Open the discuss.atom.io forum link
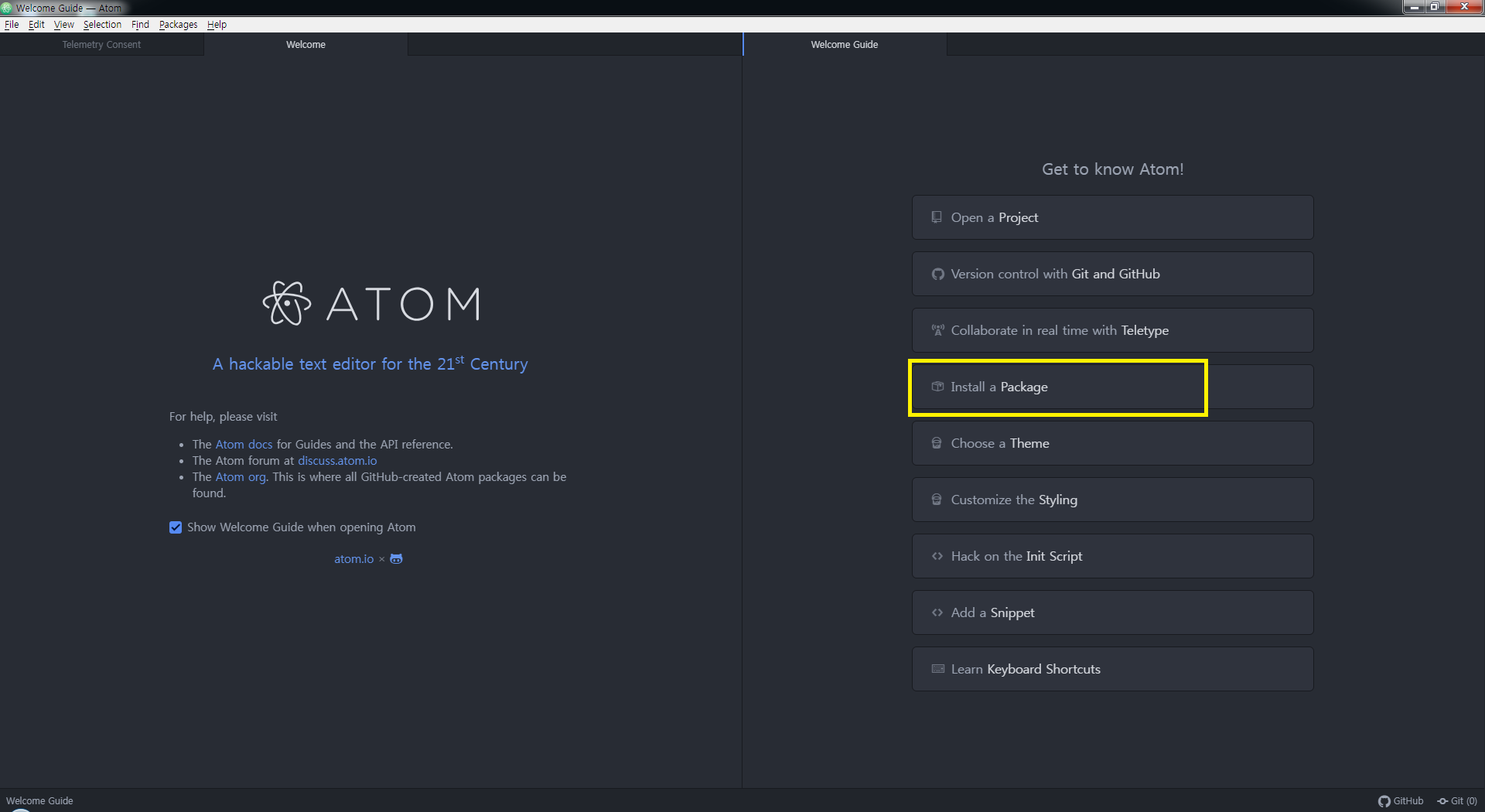Image resolution: width=1485 pixels, height=812 pixels. point(337,461)
